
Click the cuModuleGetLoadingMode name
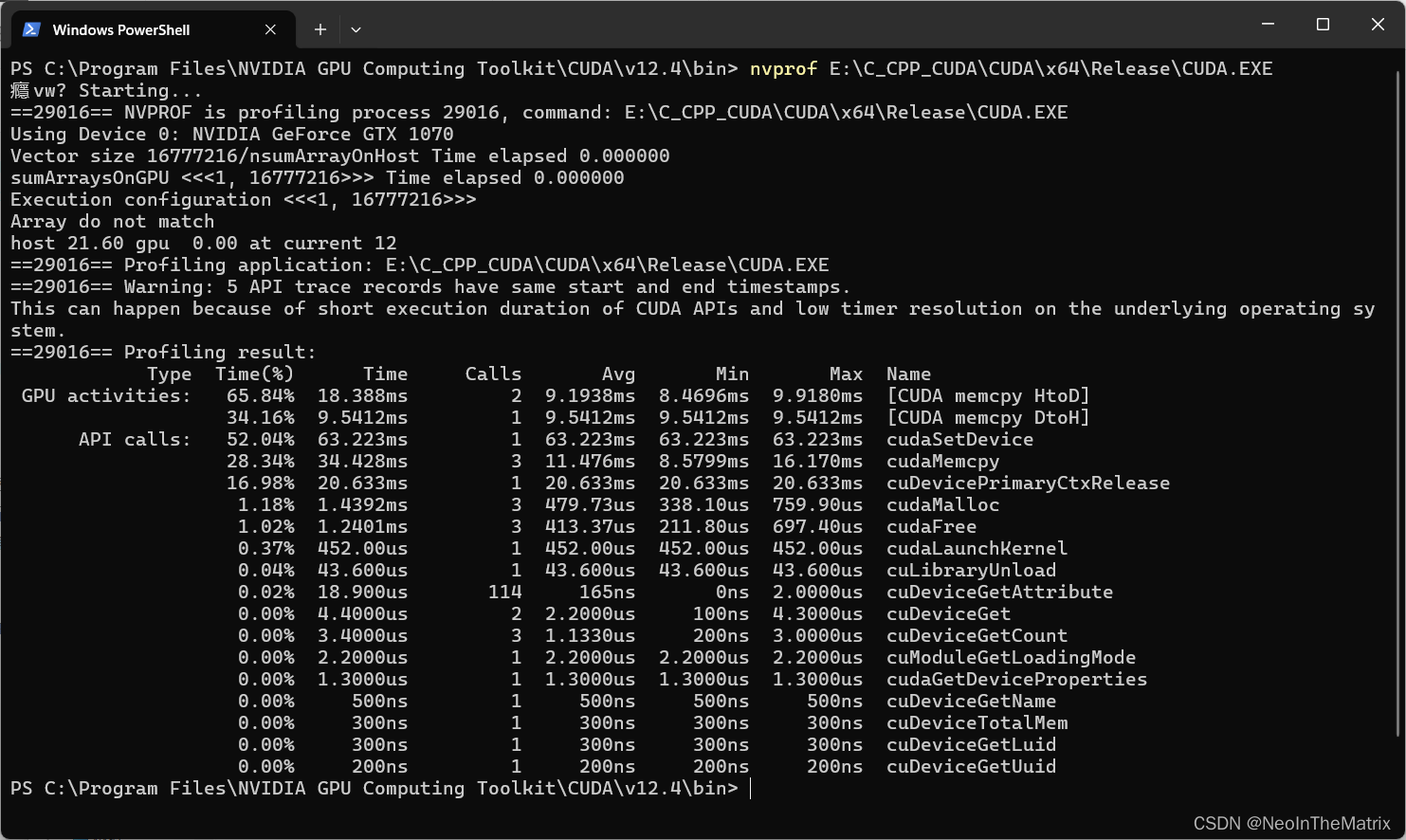pos(1011,657)
